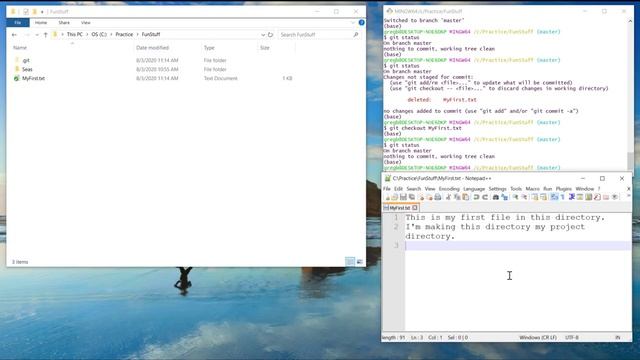640x360 pixels.
Task: Open Document Map icon in Notepad++ toolbar
Action: [589, 197]
